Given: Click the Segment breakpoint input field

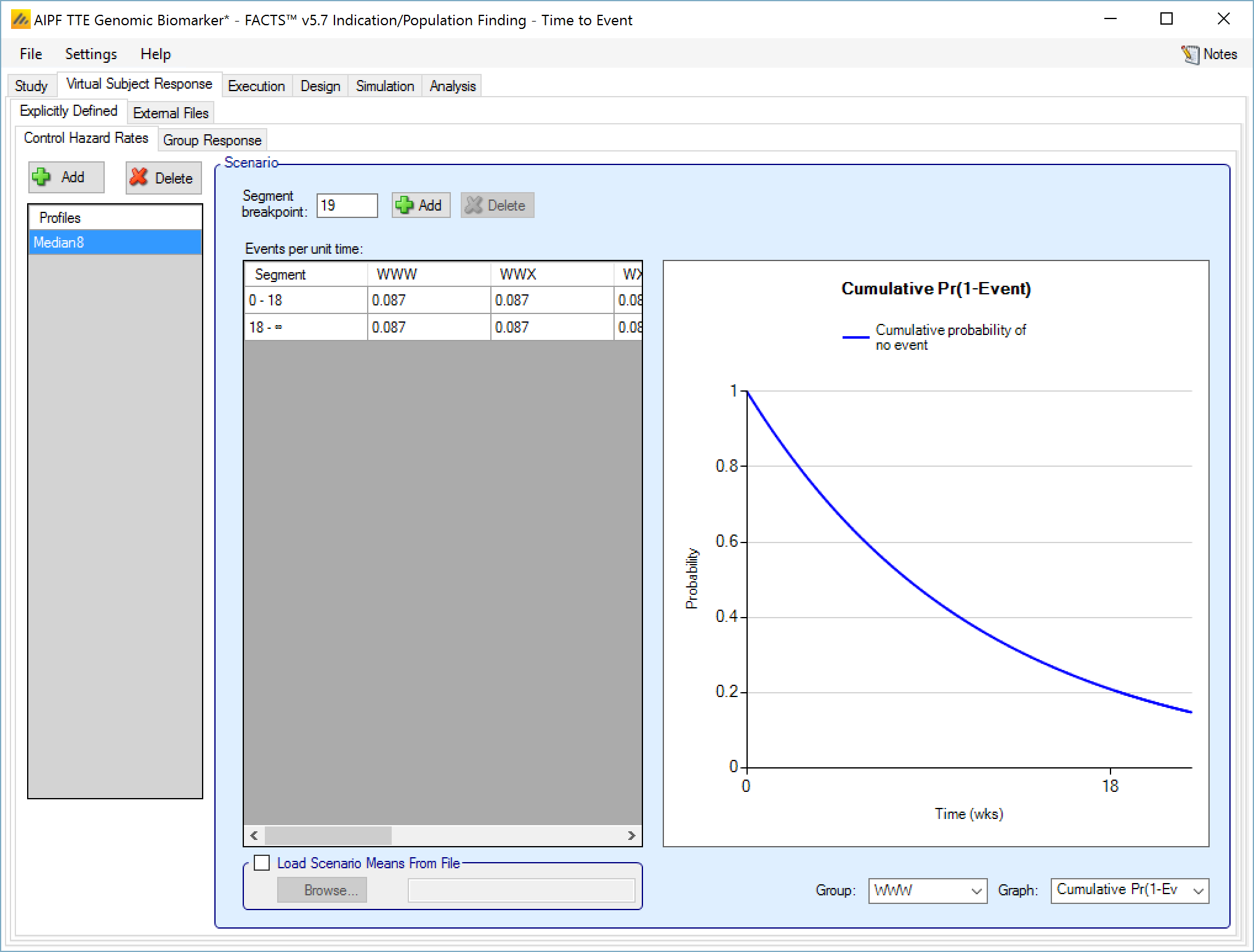Looking at the screenshot, I should [x=347, y=205].
